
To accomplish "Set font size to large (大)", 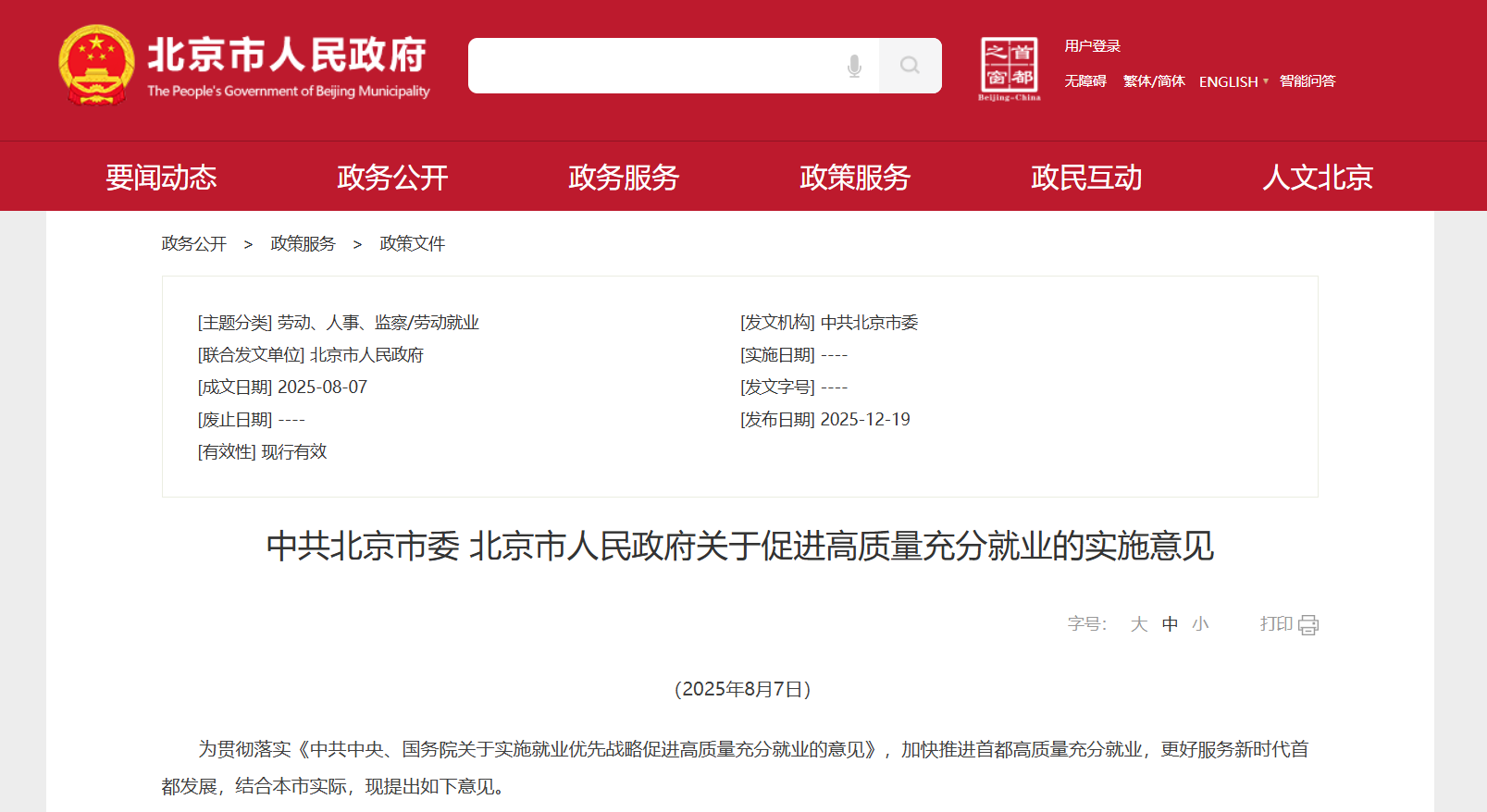I will pos(1138,624).
